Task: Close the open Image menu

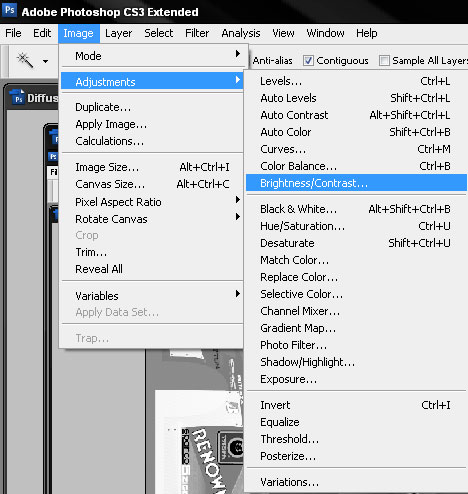Action: [79, 33]
